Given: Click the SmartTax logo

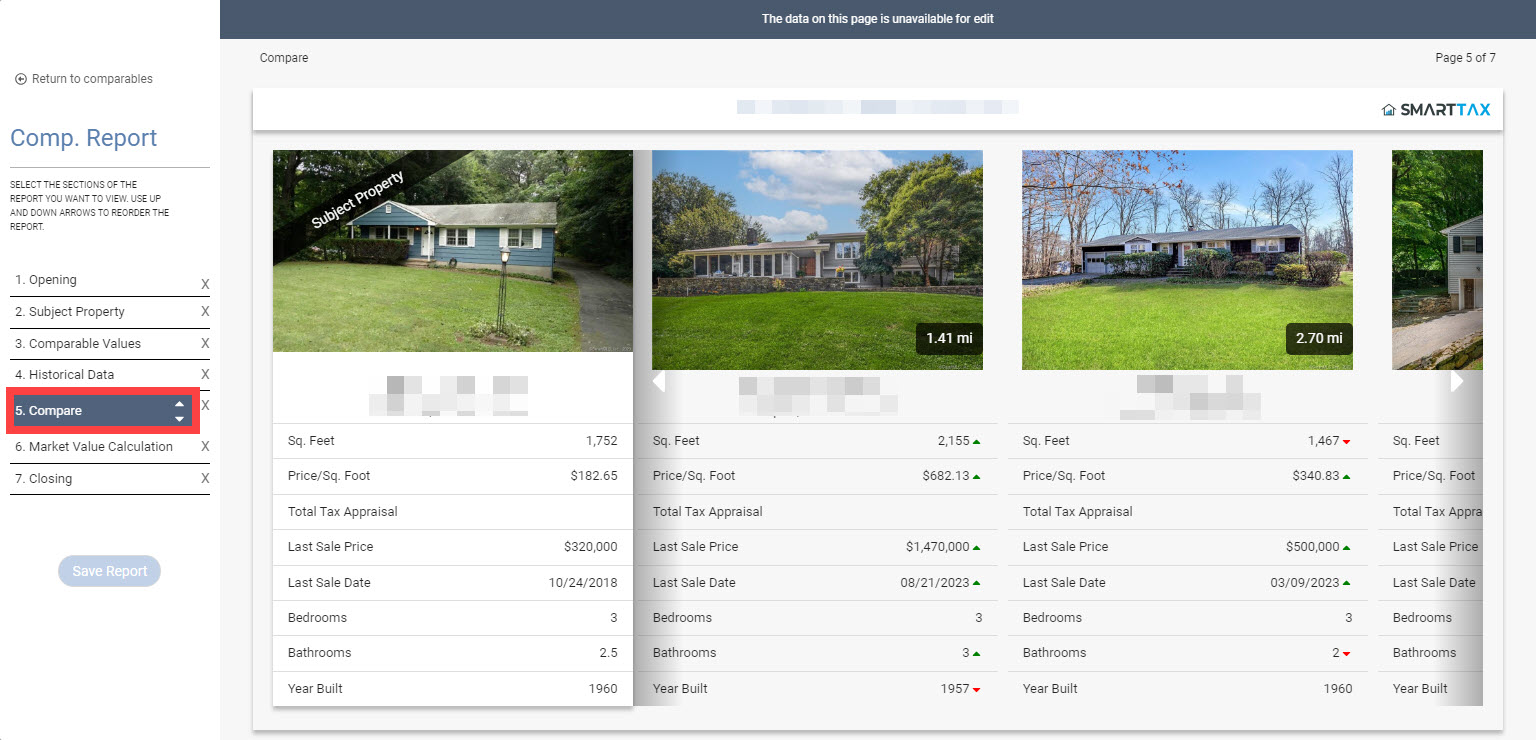Looking at the screenshot, I should click(x=1436, y=110).
